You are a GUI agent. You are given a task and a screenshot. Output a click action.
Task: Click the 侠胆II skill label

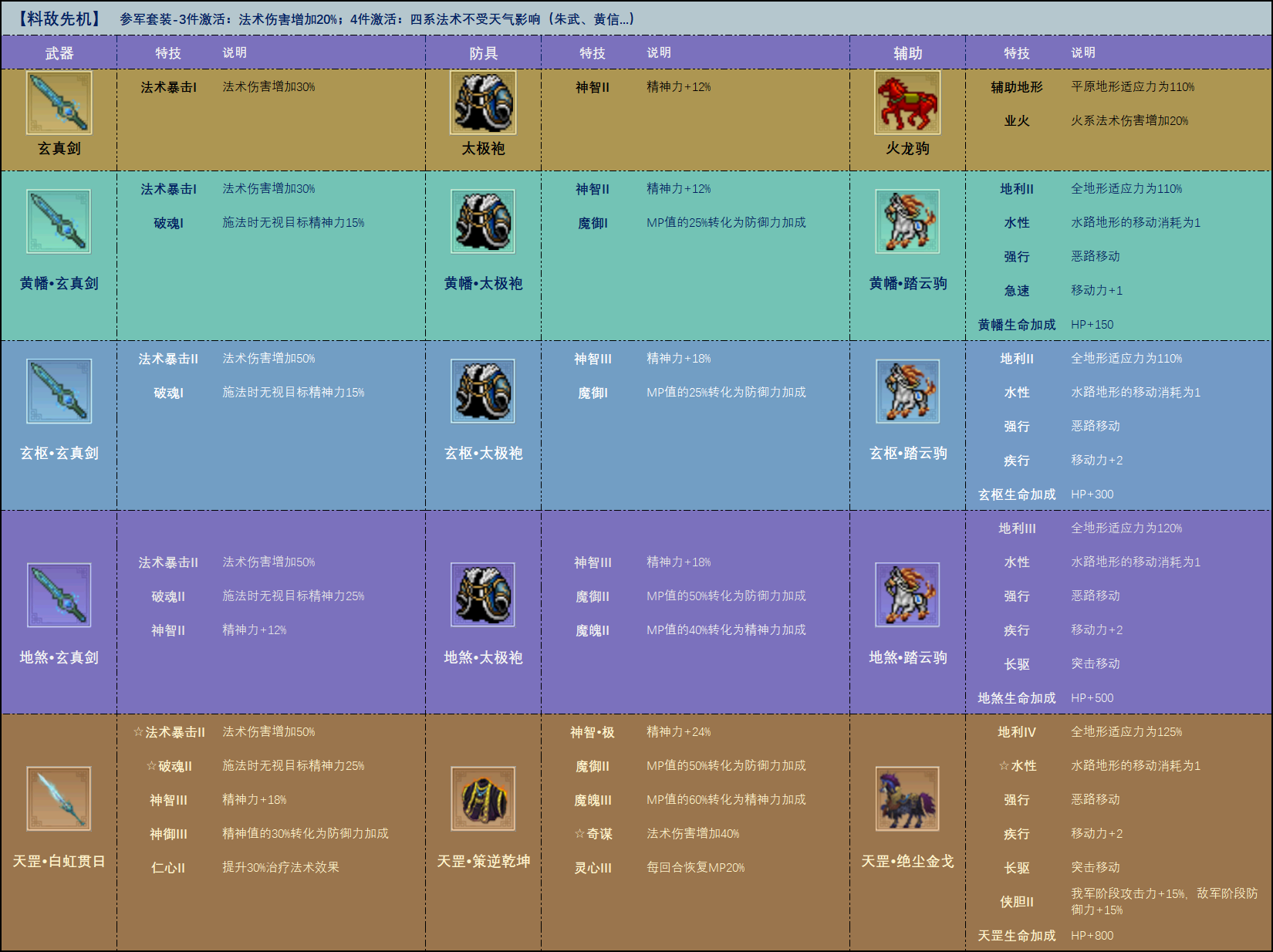coord(1017,902)
